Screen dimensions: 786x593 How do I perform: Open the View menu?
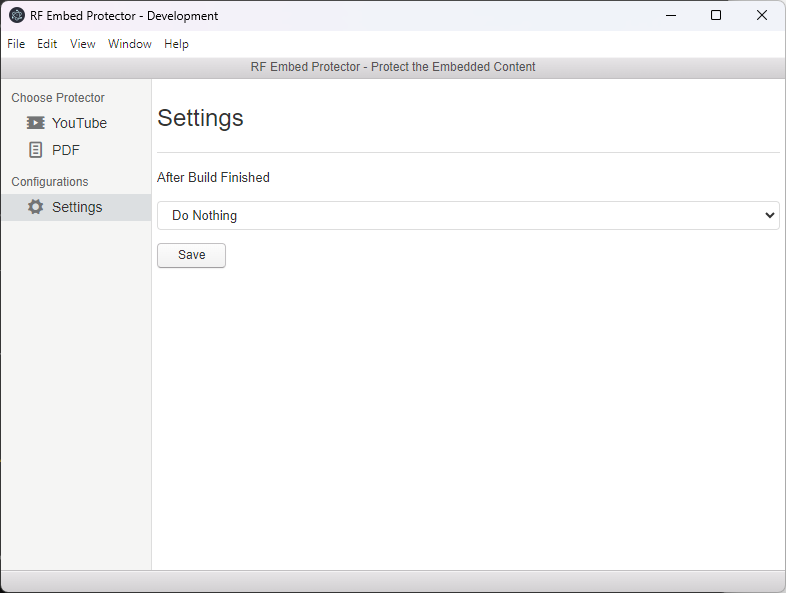pyautogui.click(x=83, y=44)
